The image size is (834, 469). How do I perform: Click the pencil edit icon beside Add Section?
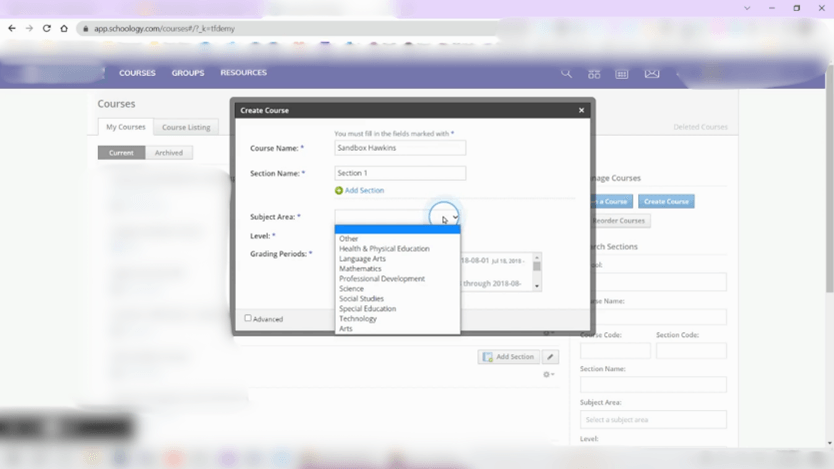click(x=551, y=357)
